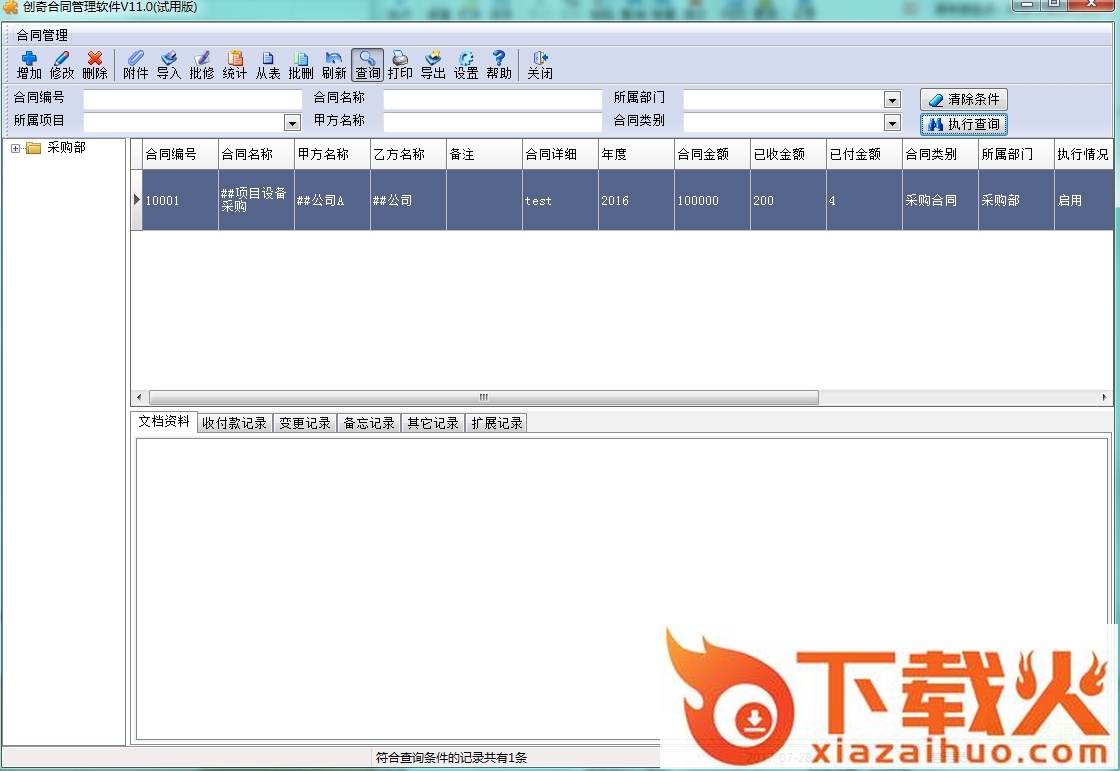
Task: Open the 所属部门 dropdown list
Action: [892, 100]
